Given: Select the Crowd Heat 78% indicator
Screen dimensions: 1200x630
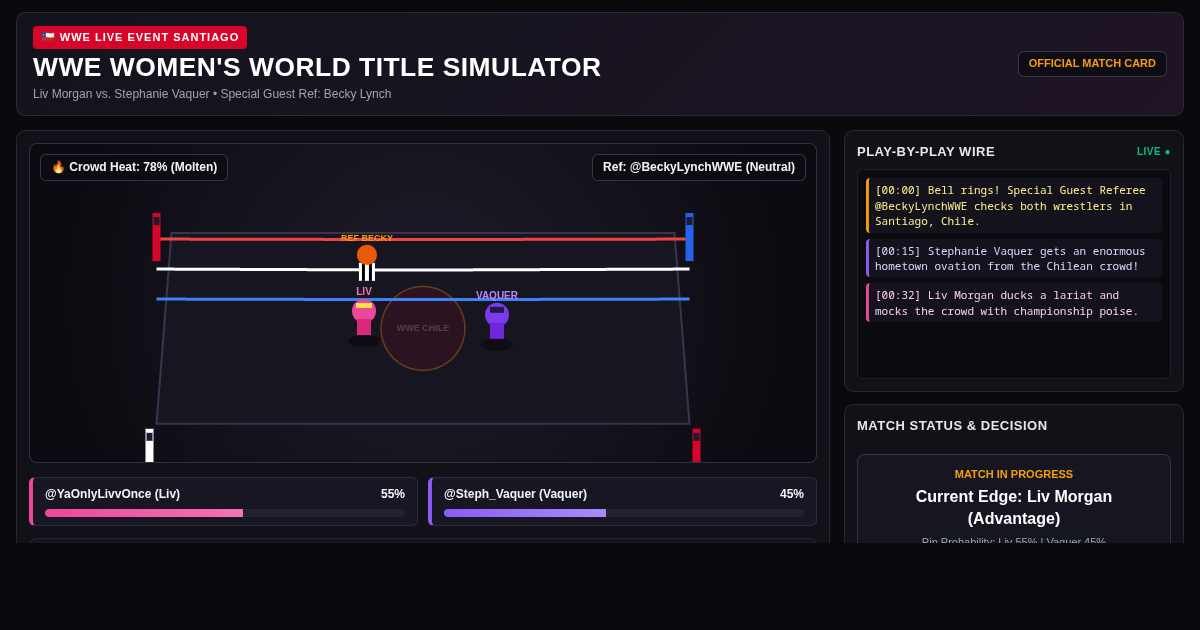Looking at the screenshot, I should click(134, 167).
